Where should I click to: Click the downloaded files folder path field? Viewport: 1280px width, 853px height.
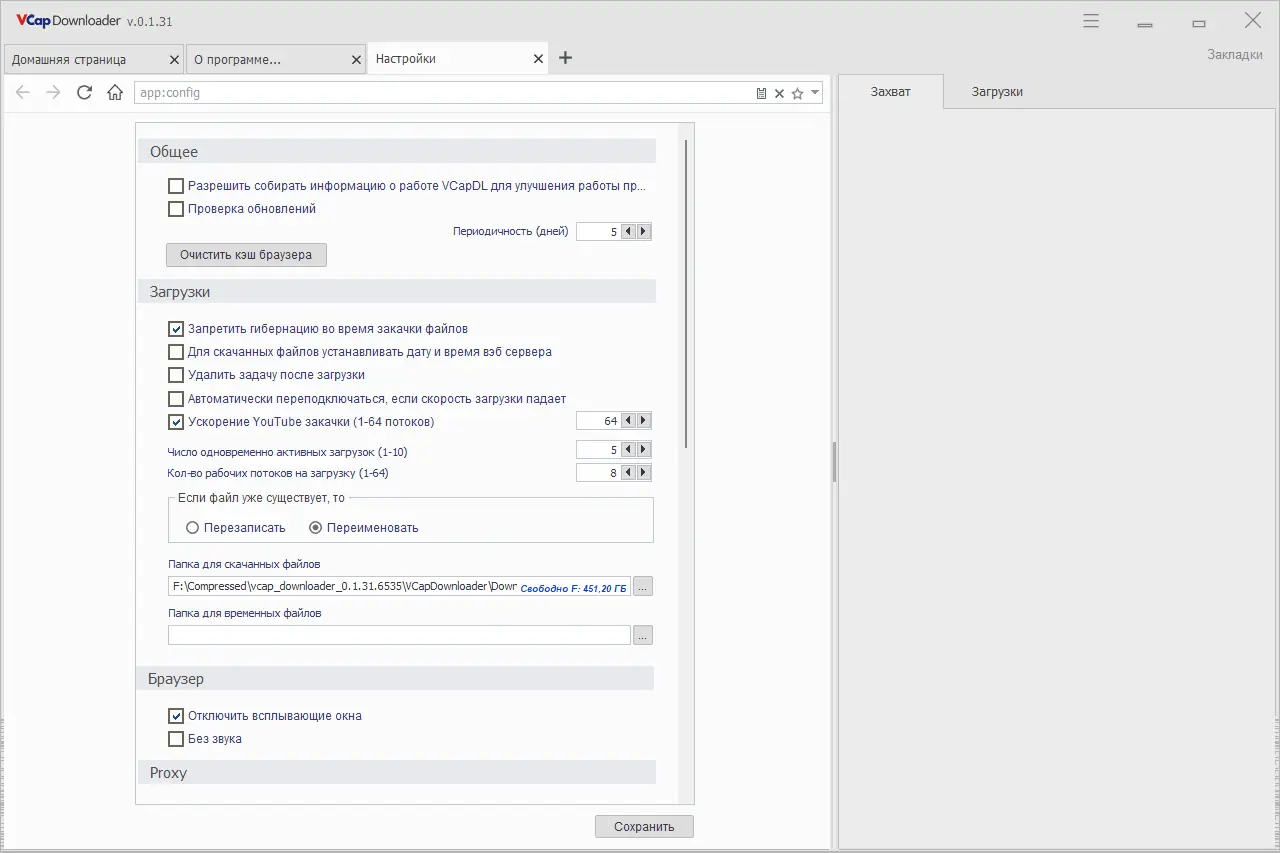399,587
